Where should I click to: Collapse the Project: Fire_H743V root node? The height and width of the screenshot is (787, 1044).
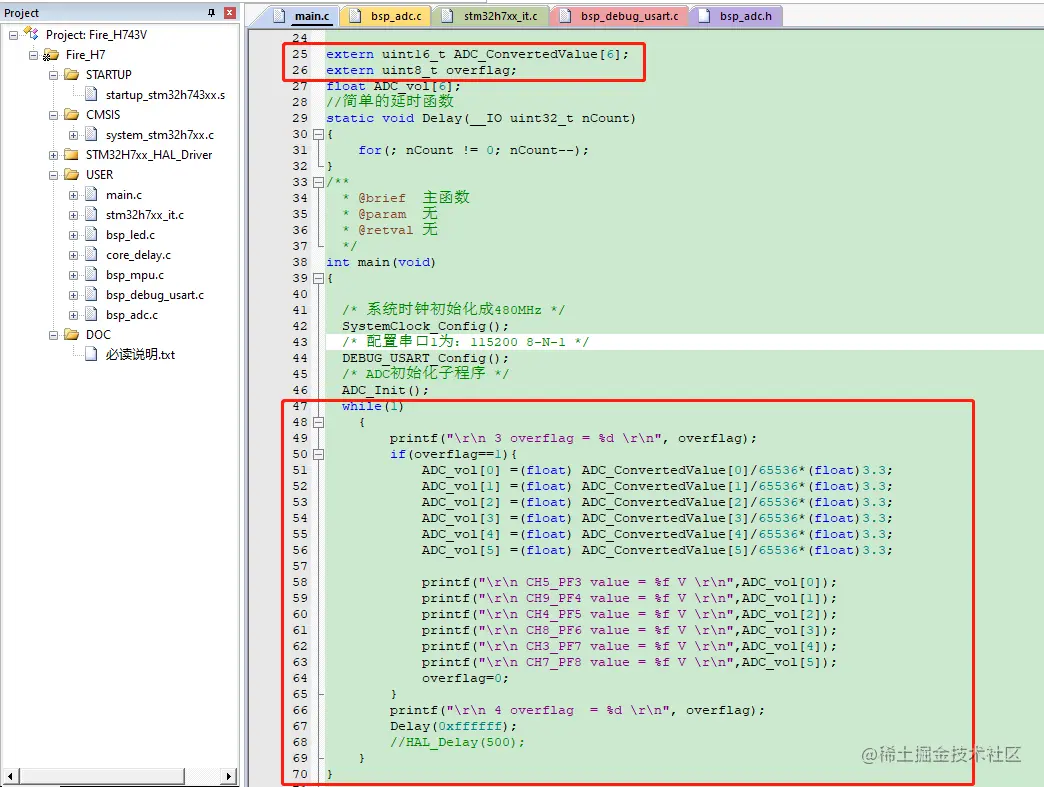[x=13, y=35]
